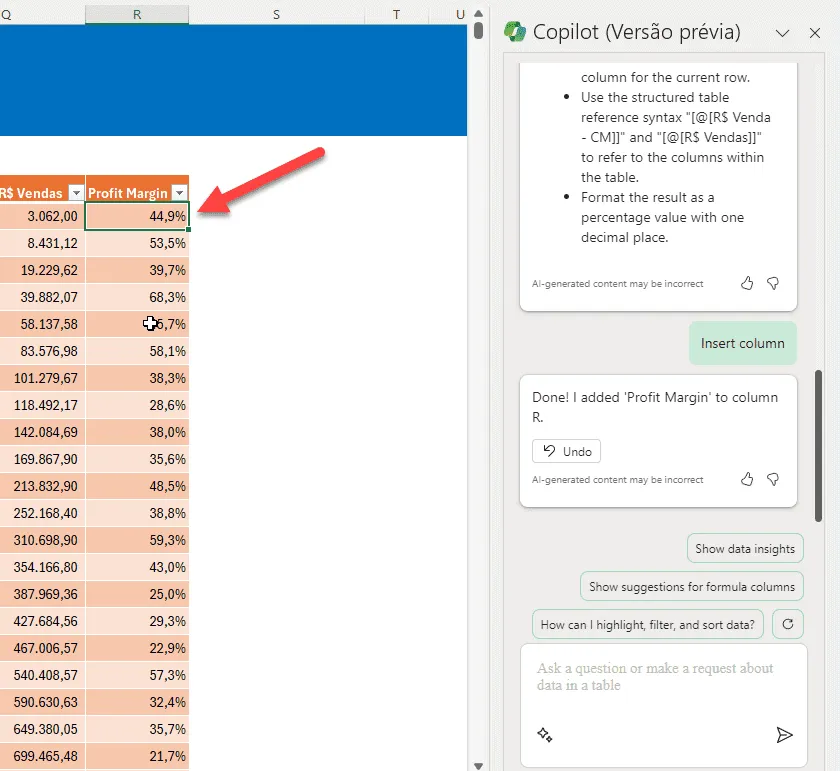Image resolution: width=840 pixels, height=771 pixels.
Task: Open the R$ Vendas filter dropdown
Action: [77, 193]
